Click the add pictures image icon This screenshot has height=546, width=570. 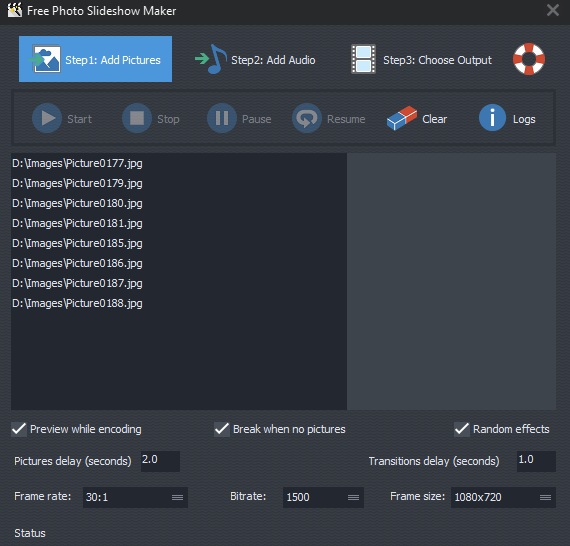tap(46, 59)
